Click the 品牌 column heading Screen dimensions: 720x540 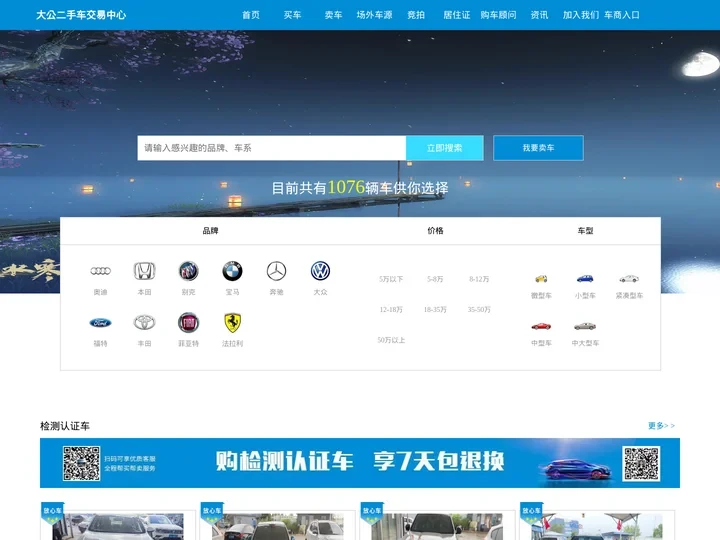[x=210, y=231]
